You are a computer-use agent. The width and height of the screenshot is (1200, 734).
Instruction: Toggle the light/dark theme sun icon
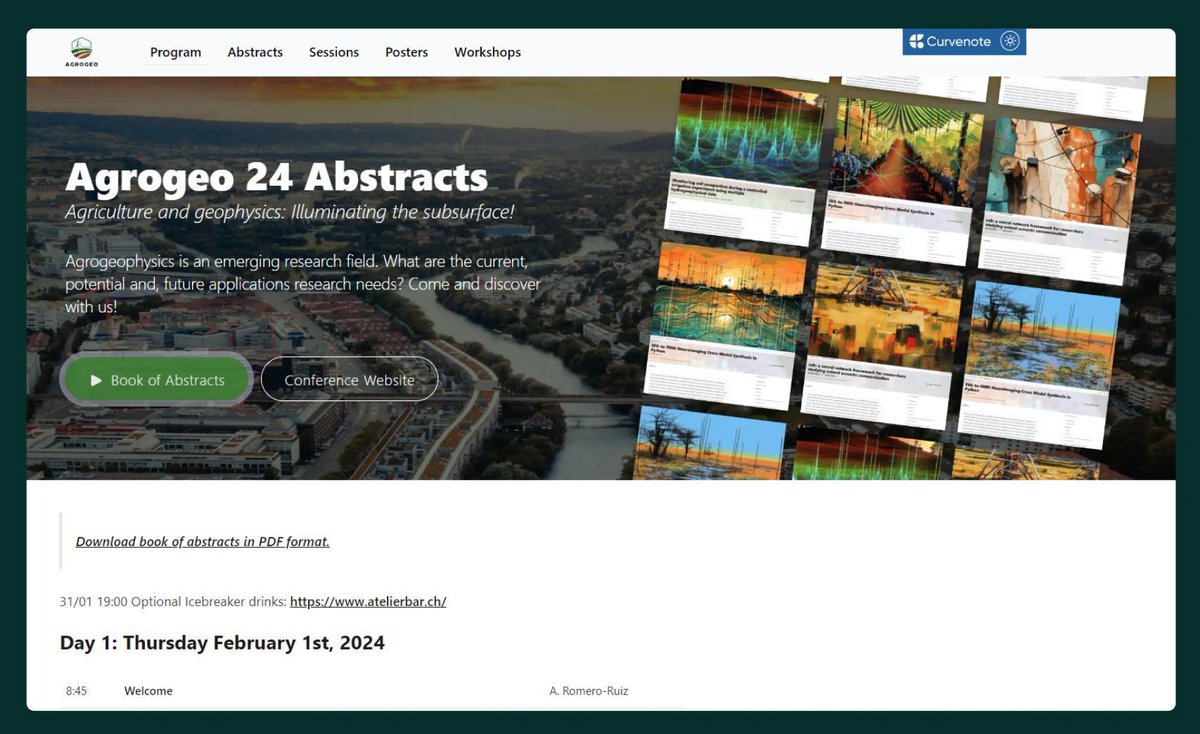[1011, 41]
